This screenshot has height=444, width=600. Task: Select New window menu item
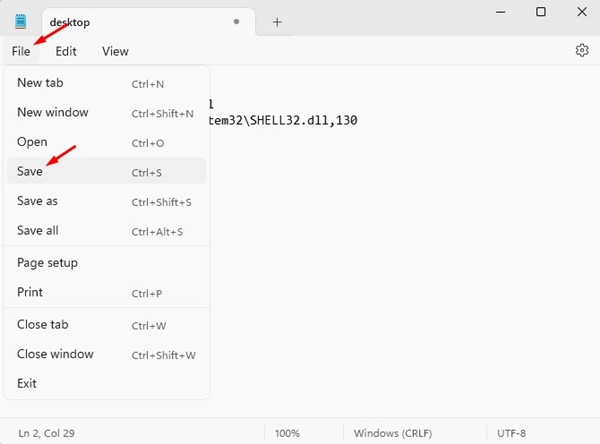pyautogui.click(x=106, y=113)
